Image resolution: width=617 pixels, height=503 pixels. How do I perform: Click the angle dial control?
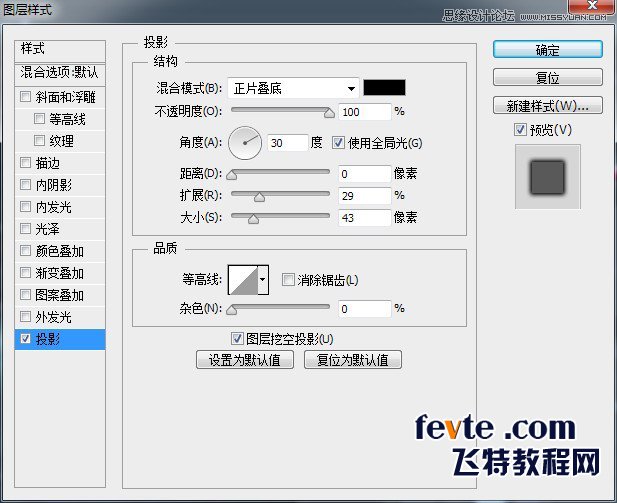[245, 143]
